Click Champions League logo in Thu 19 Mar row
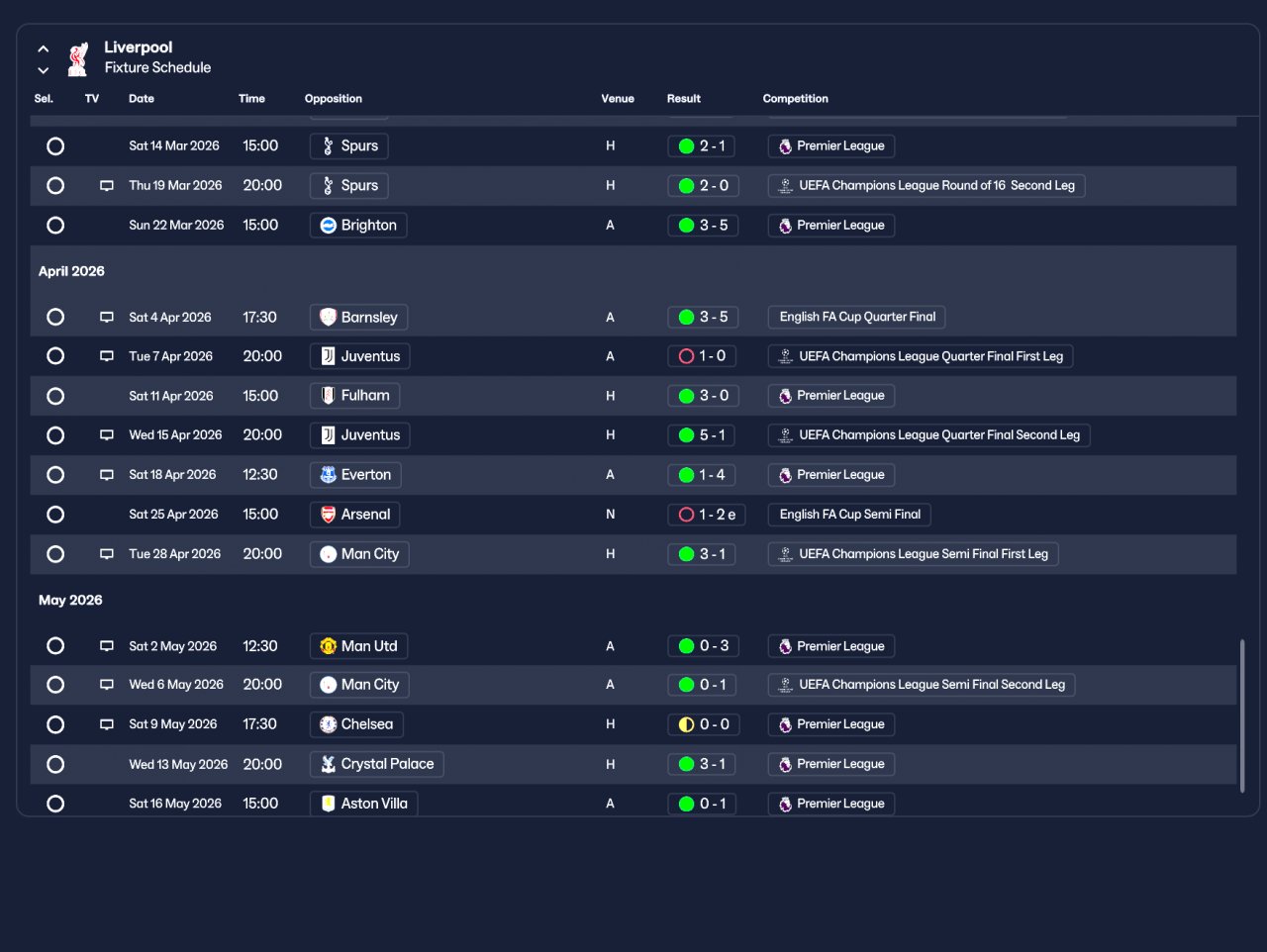 [x=785, y=186]
